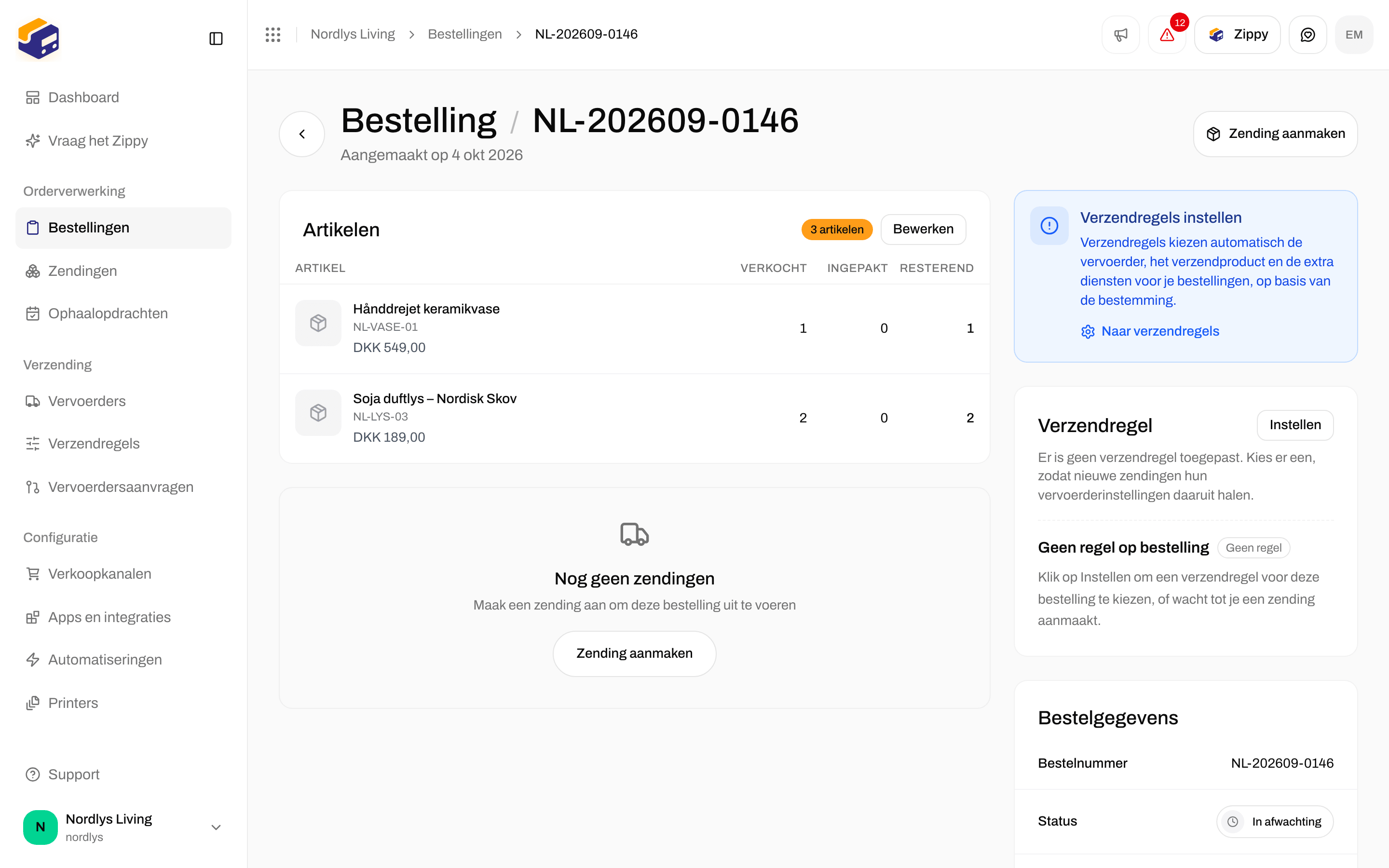The width and height of the screenshot is (1389, 868).
Task: Click the Hånddrejet keramikvase item name
Action: click(x=426, y=309)
